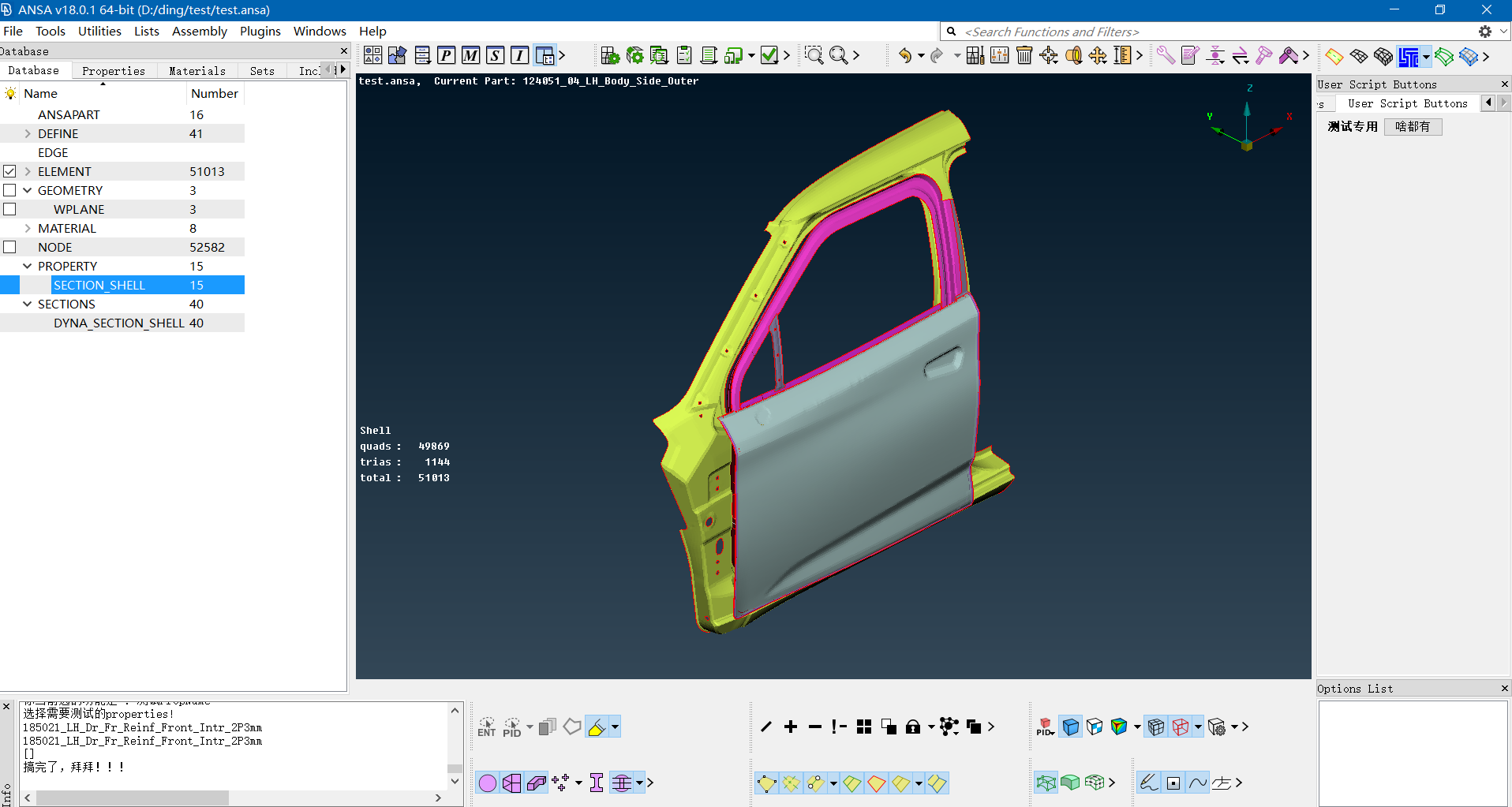Screen dimensions: 1512x807
Task: Click the padlock lock-view icon
Action: pos(913,727)
